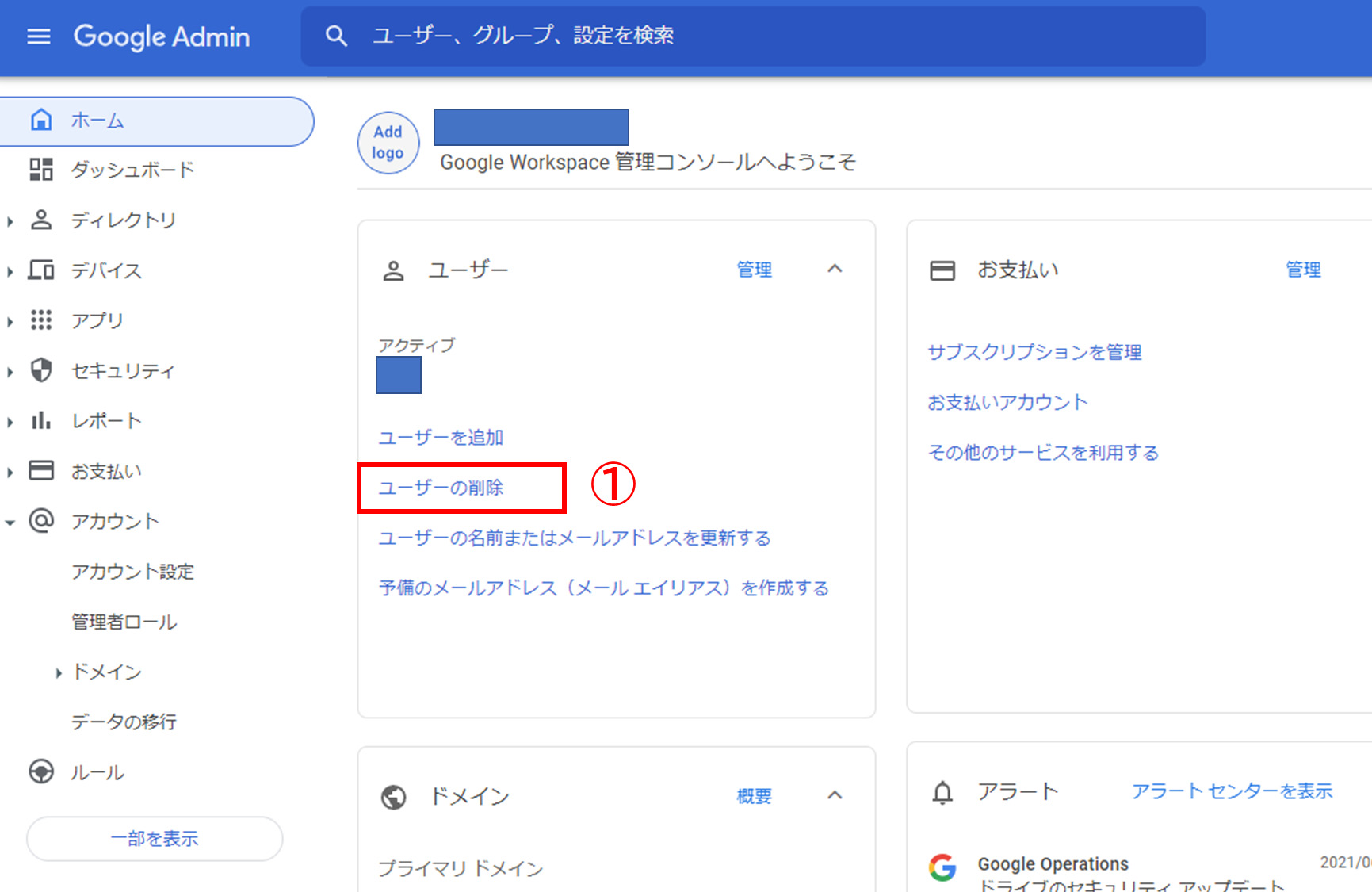Select ホーム in the sidebar
The height and width of the screenshot is (892, 1372).
[156, 121]
